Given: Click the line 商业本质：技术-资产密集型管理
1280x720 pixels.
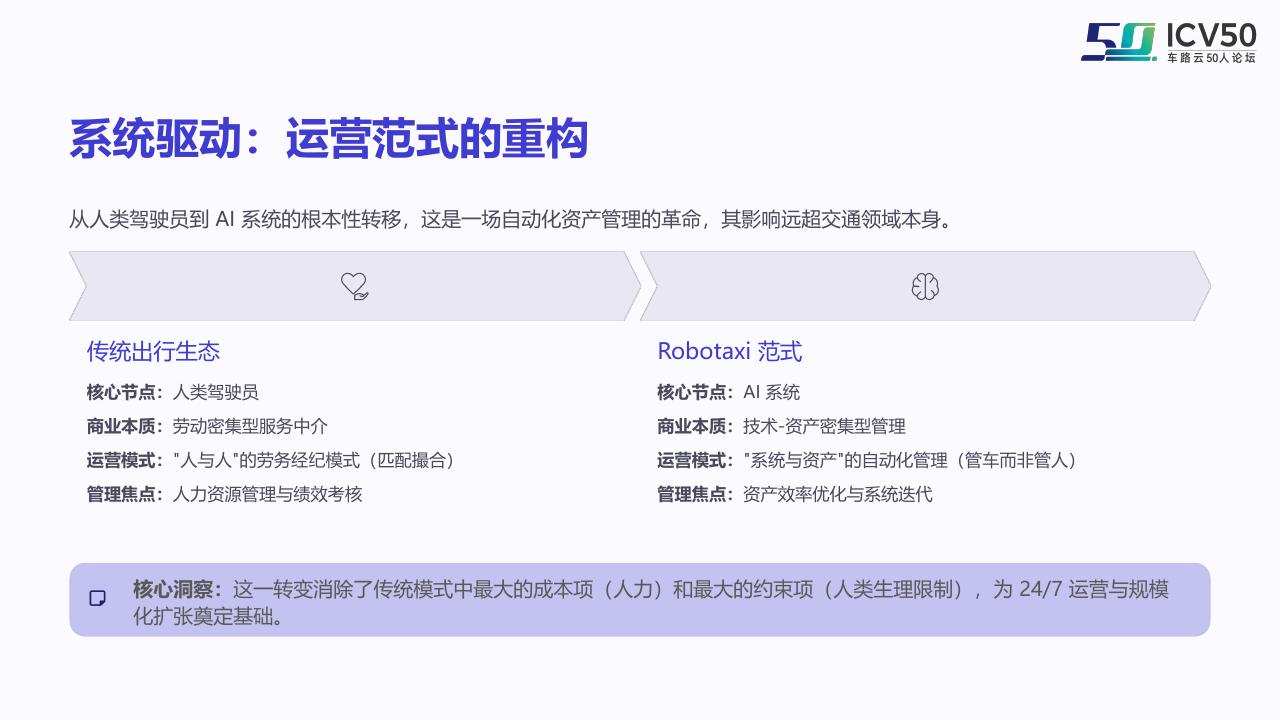Looking at the screenshot, I should pos(781,426).
